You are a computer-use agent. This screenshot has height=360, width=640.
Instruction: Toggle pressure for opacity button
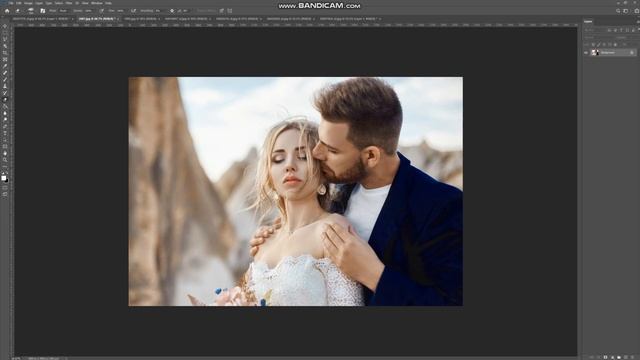click(102, 11)
